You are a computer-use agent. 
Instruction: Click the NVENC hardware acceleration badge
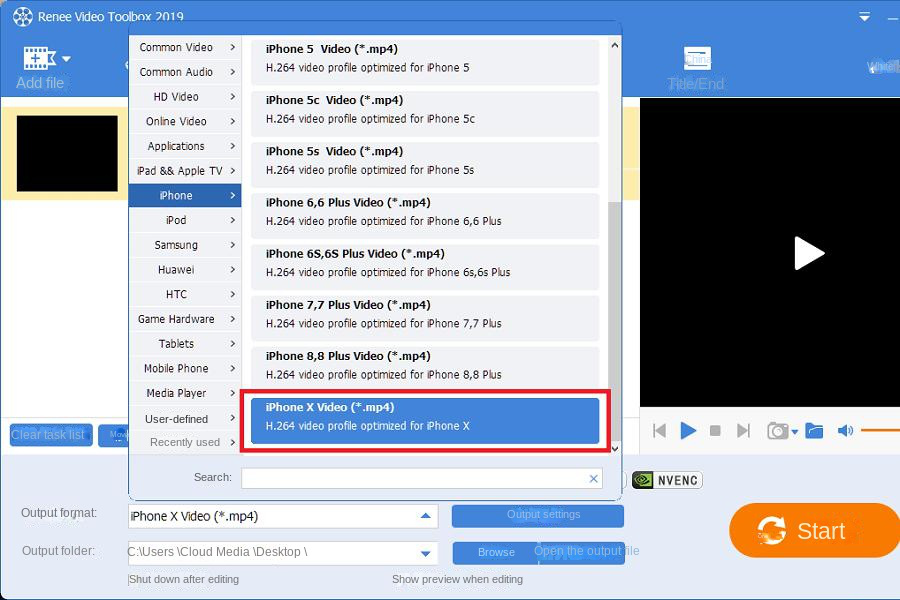667,480
